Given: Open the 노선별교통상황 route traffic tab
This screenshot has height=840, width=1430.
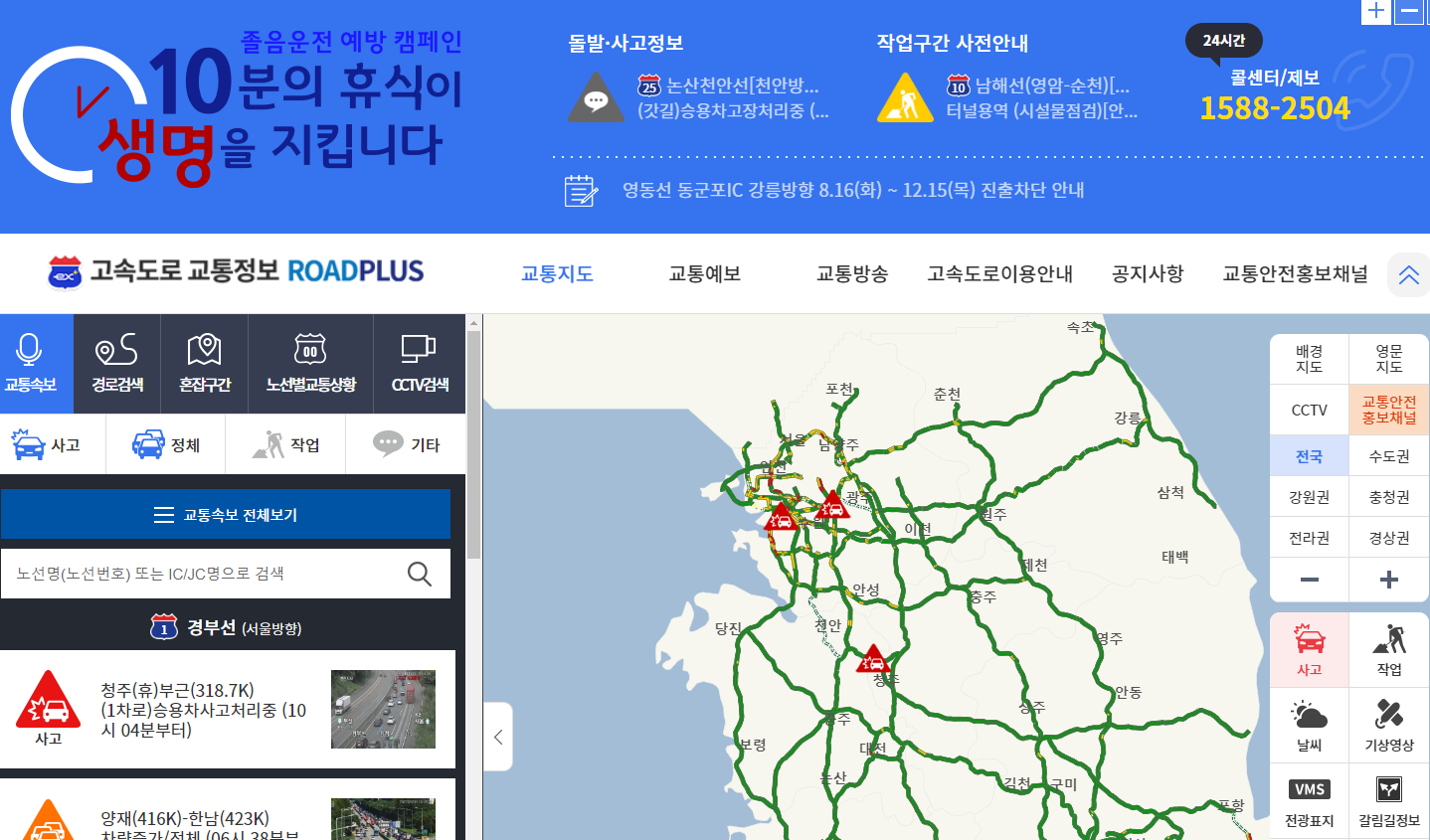Looking at the screenshot, I should [310, 364].
